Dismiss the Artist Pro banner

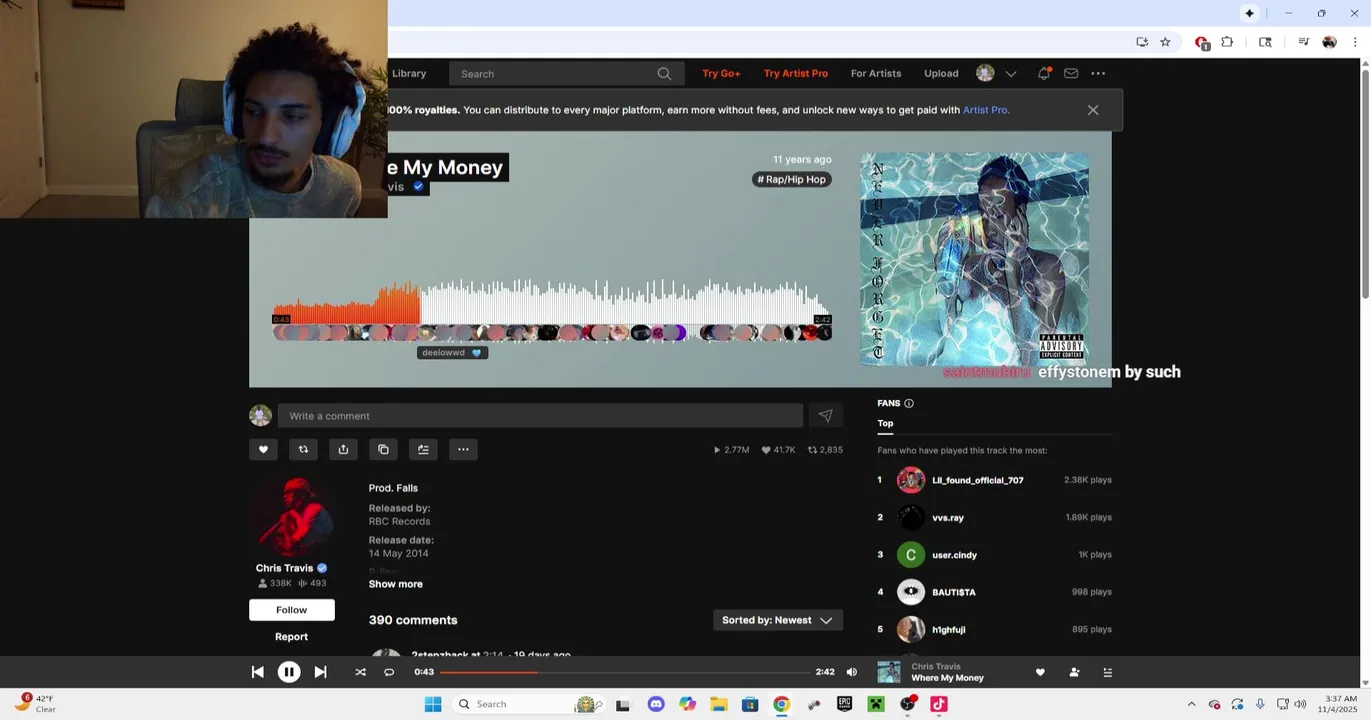1093,110
